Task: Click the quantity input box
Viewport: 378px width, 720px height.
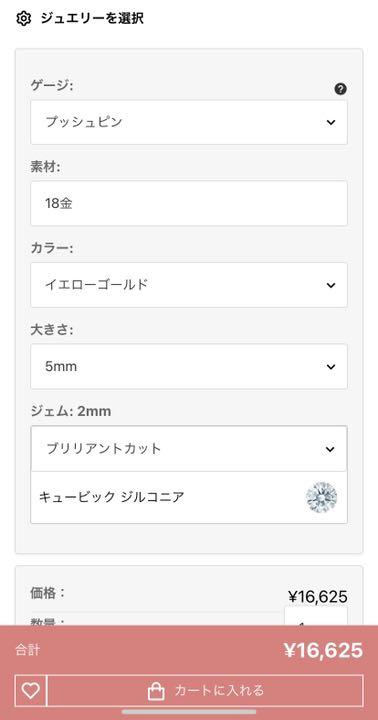Action: (316, 616)
